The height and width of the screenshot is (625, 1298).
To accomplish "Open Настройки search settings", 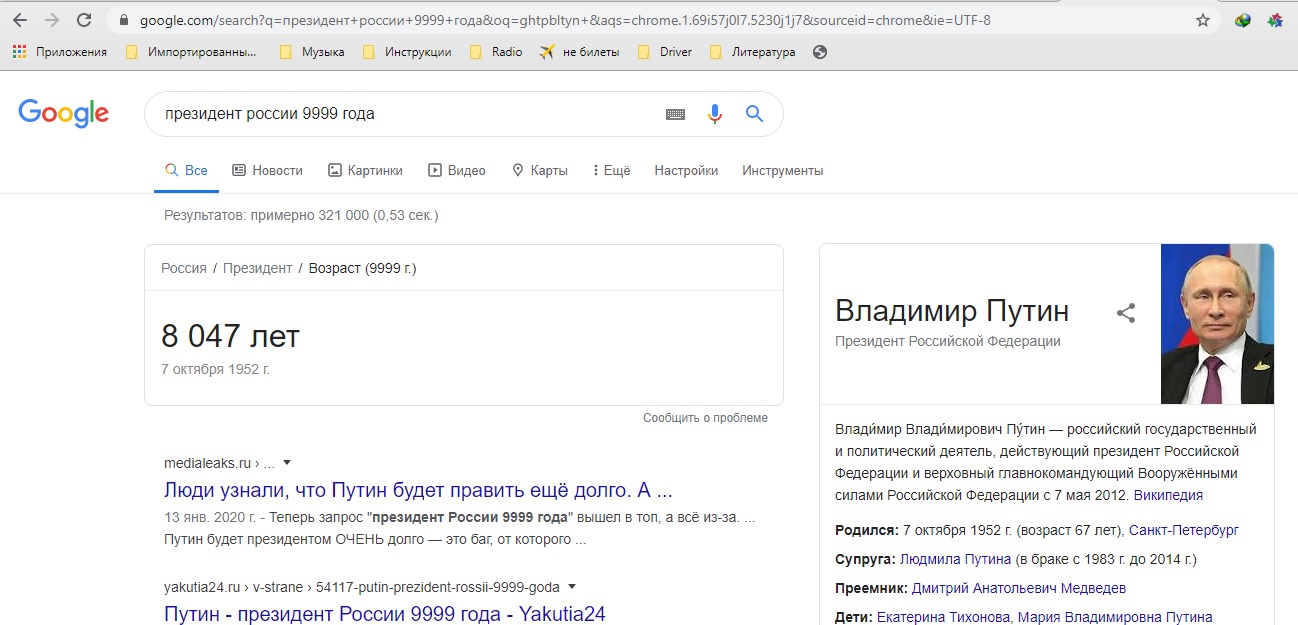I will click(x=686, y=171).
